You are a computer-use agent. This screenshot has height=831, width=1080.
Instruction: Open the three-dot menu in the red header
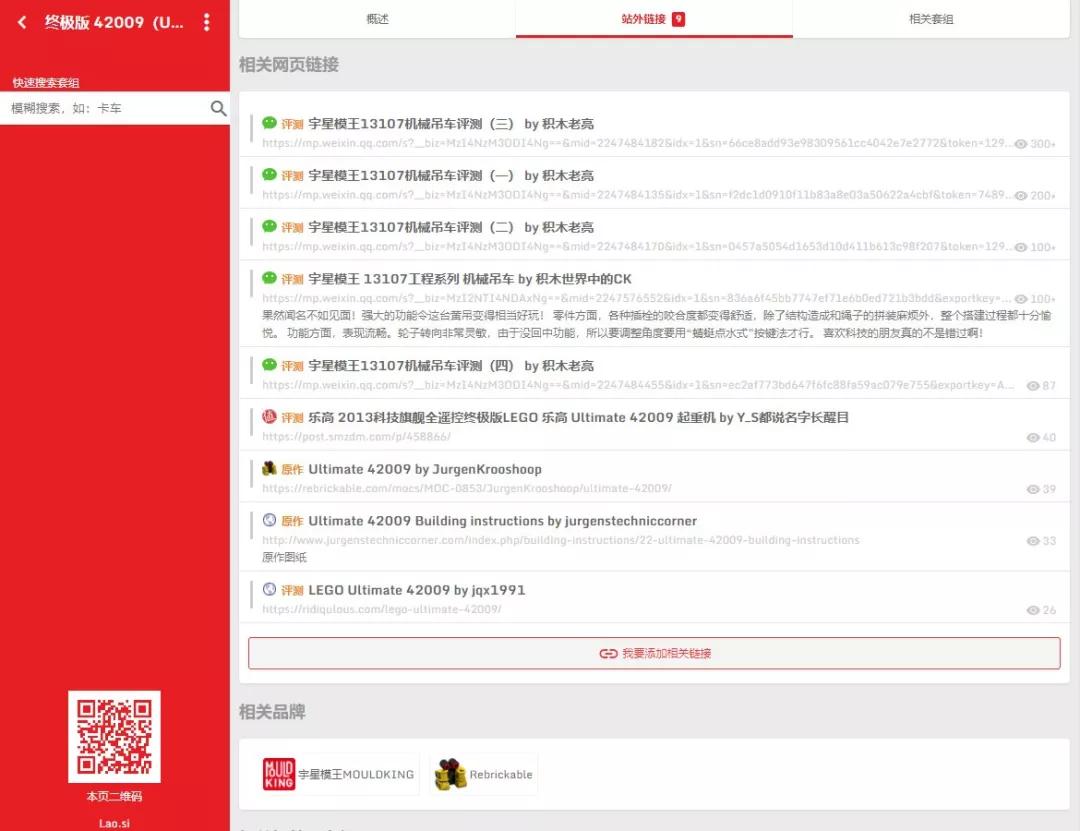pos(207,22)
